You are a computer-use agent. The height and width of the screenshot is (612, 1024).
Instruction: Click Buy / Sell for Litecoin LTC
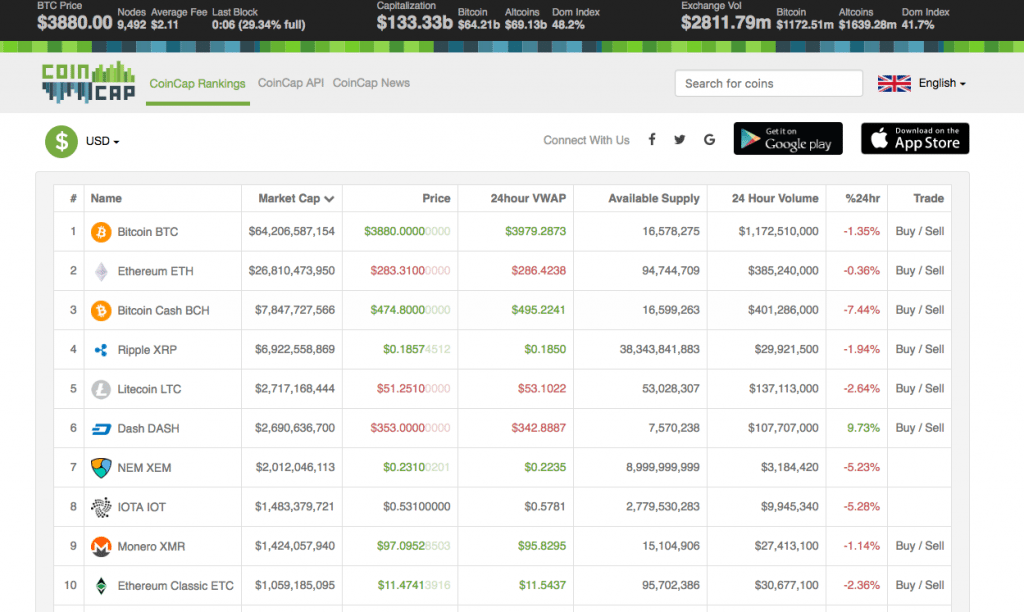(x=920, y=389)
